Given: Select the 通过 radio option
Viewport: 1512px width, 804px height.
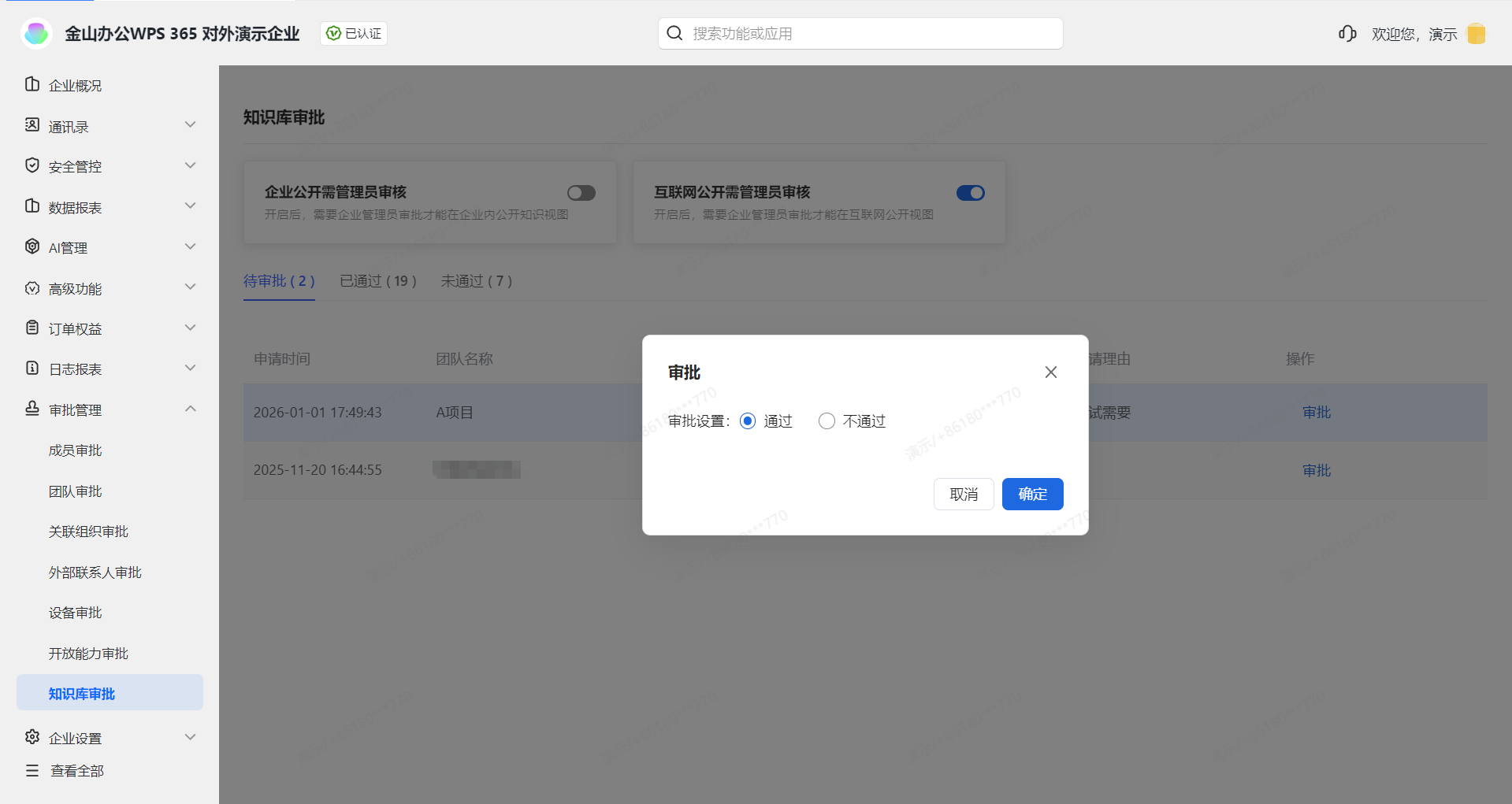Looking at the screenshot, I should [748, 421].
